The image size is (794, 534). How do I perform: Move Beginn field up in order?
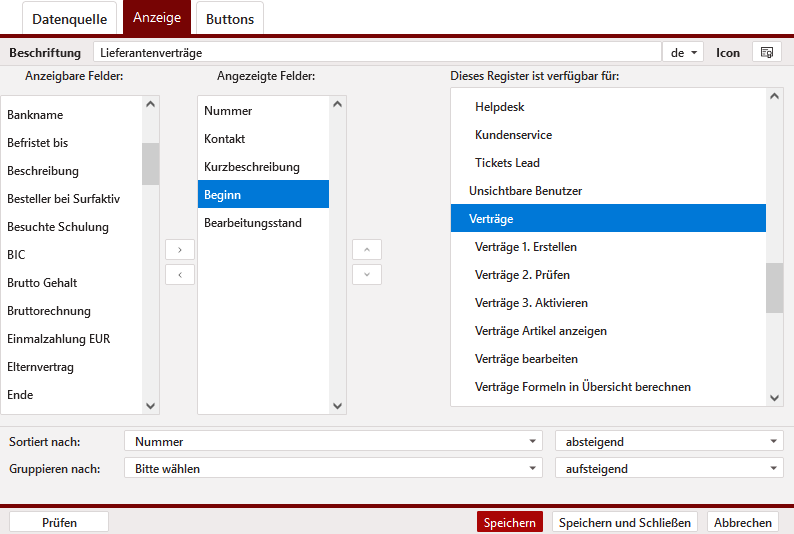[x=367, y=249]
